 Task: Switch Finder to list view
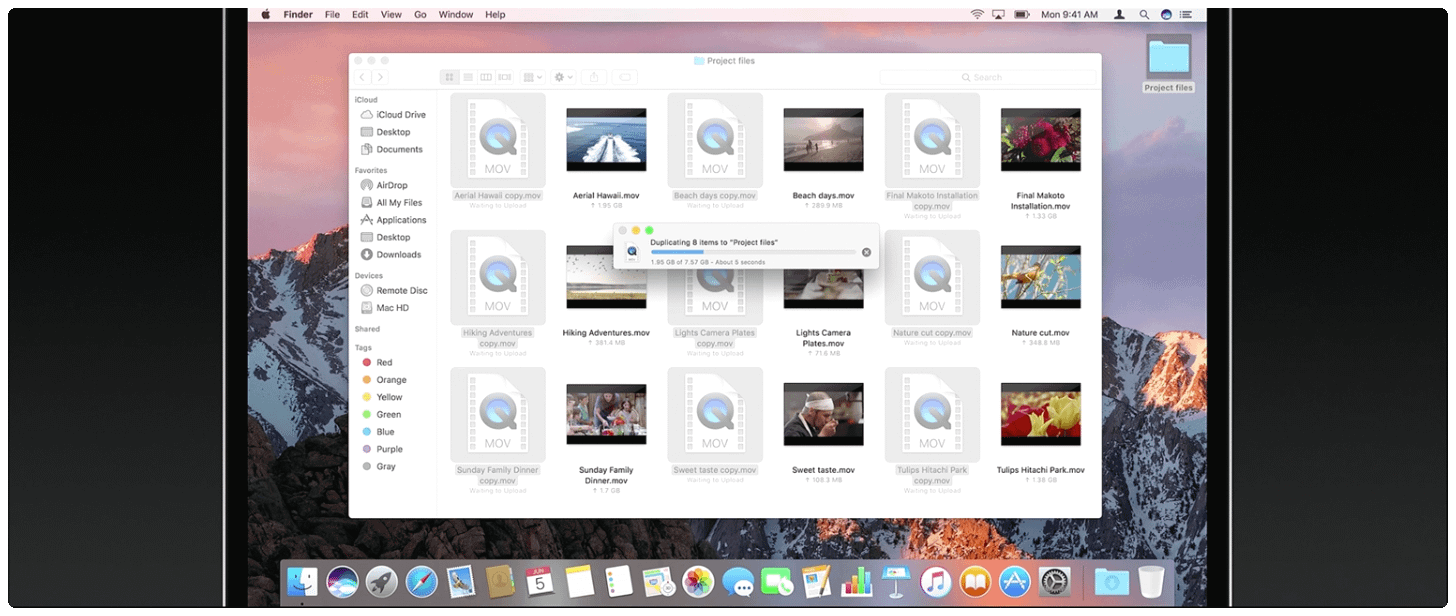[467, 77]
